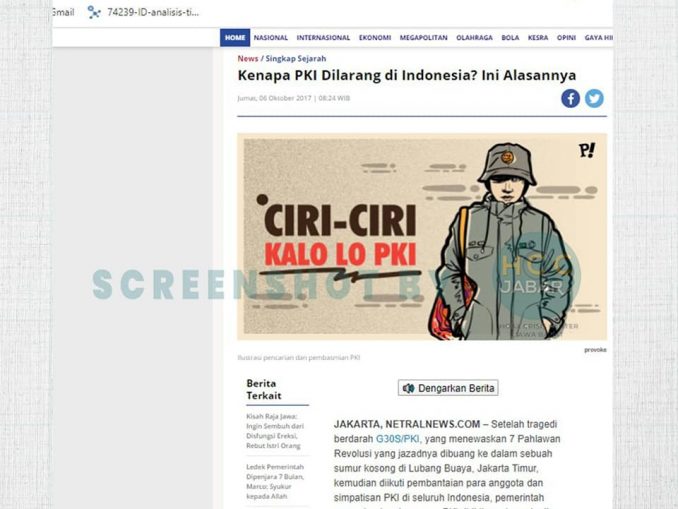The width and height of the screenshot is (678, 509).
Task: Open OPINI section
Action: point(566,38)
